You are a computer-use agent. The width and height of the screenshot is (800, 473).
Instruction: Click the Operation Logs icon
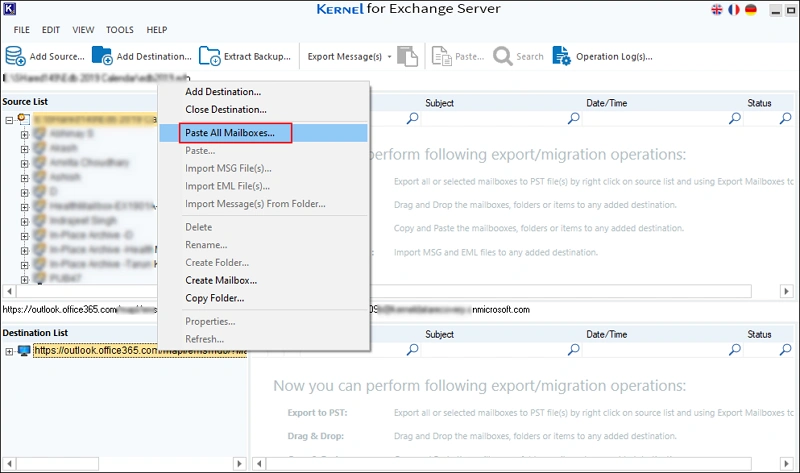(562, 56)
